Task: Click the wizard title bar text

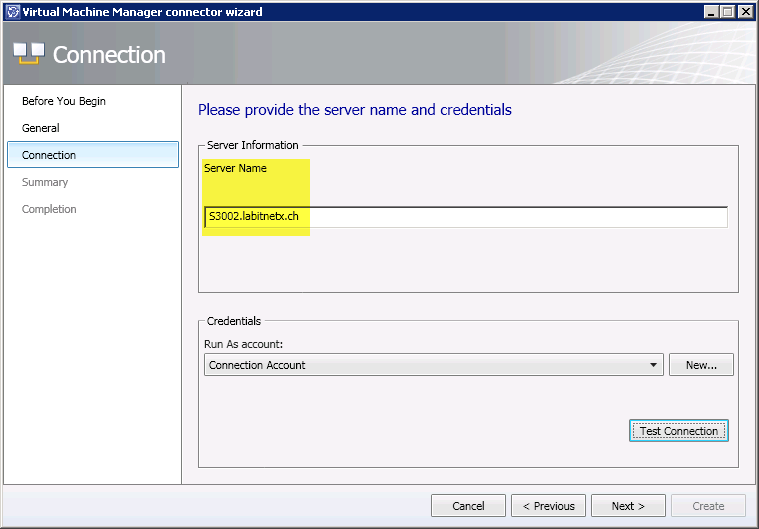Action: 142,12
